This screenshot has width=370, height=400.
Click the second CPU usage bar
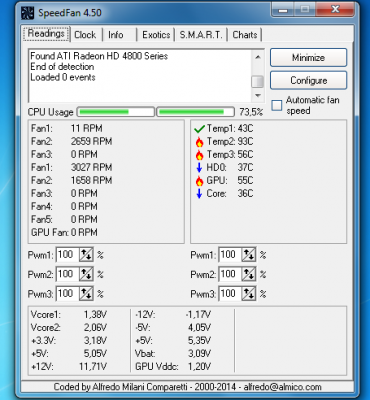pyautogui.click(x=195, y=112)
